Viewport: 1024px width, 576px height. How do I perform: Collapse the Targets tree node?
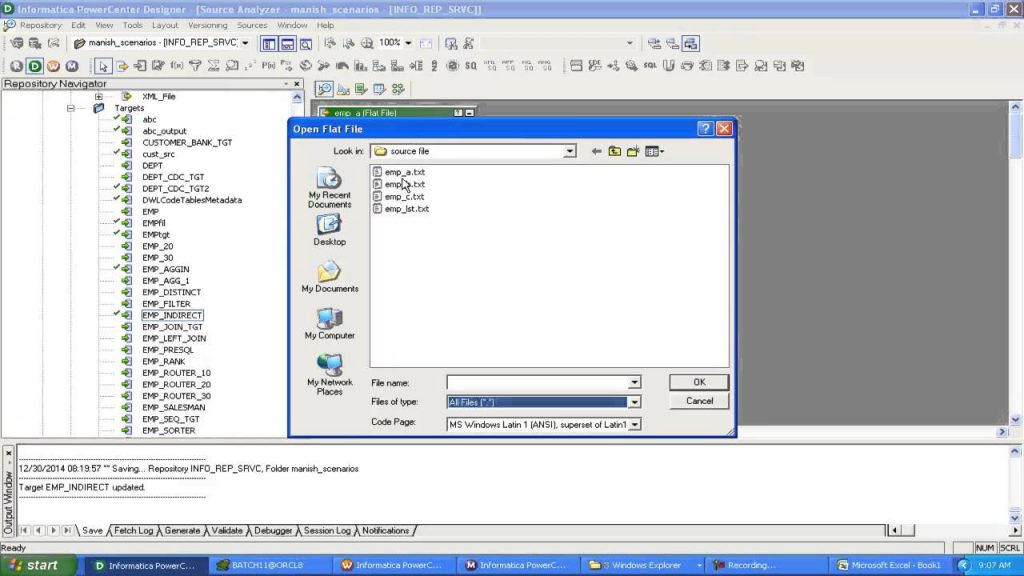point(71,108)
